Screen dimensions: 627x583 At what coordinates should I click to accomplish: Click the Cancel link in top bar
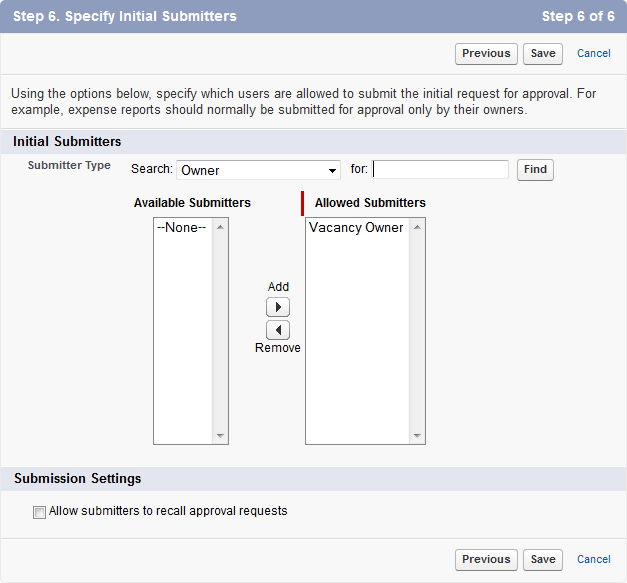tap(594, 54)
